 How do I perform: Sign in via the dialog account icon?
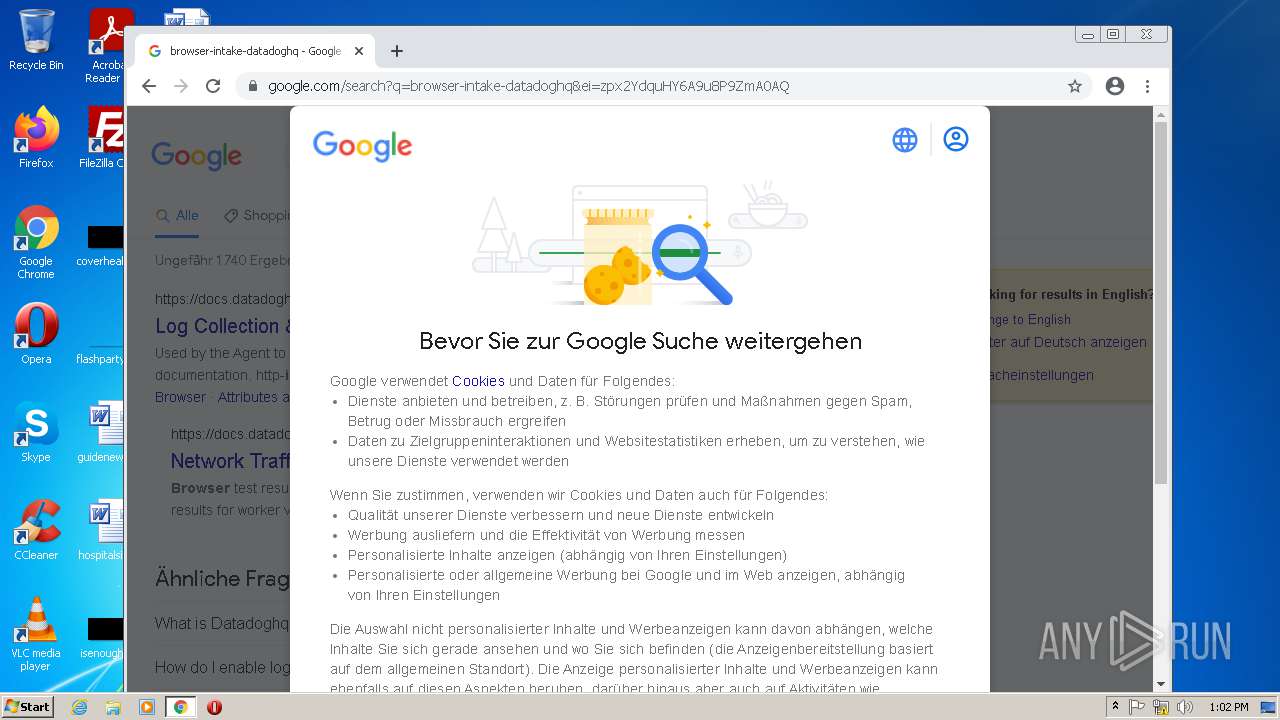tap(956, 140)
